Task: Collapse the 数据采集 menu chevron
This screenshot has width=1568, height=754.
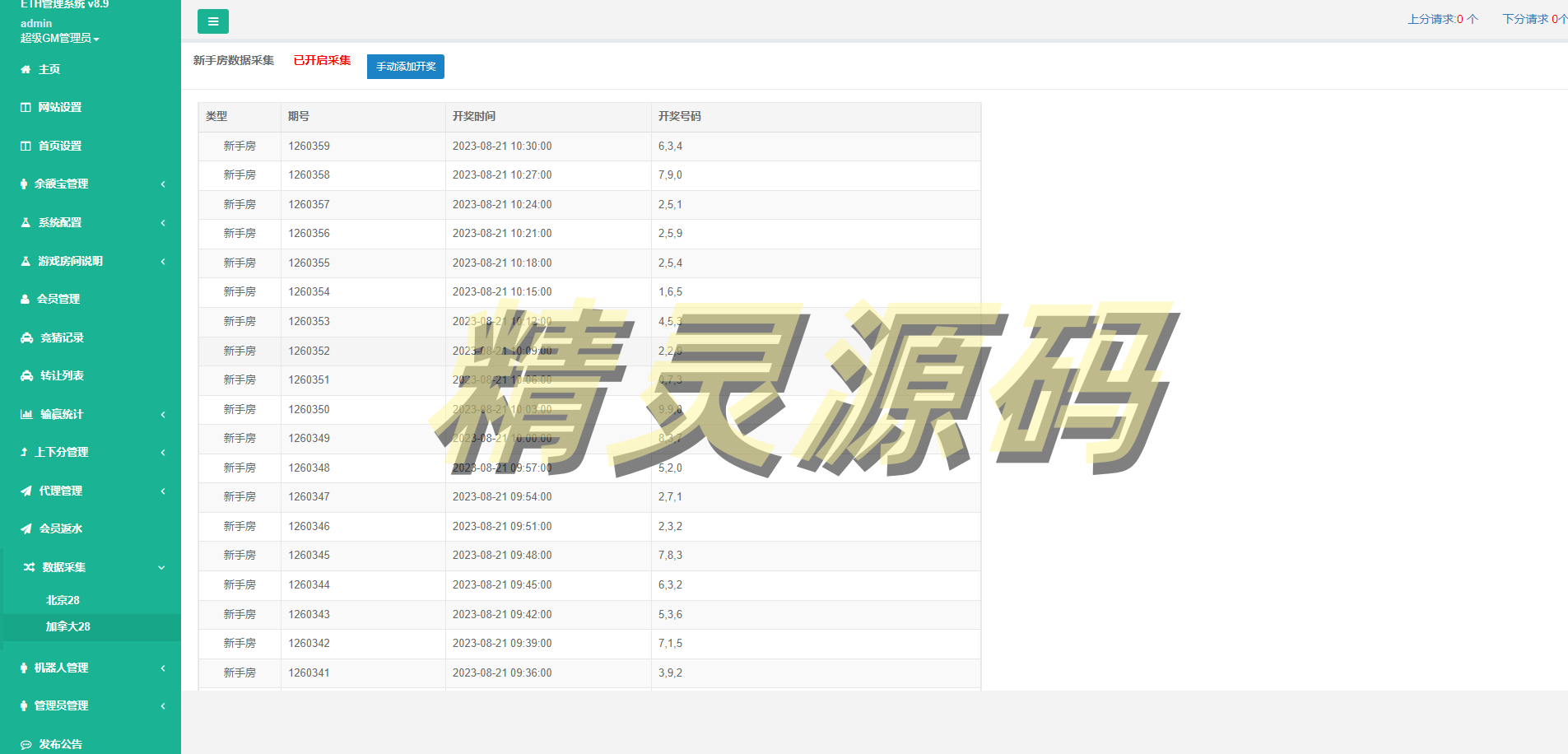Action: pos(162,568)
